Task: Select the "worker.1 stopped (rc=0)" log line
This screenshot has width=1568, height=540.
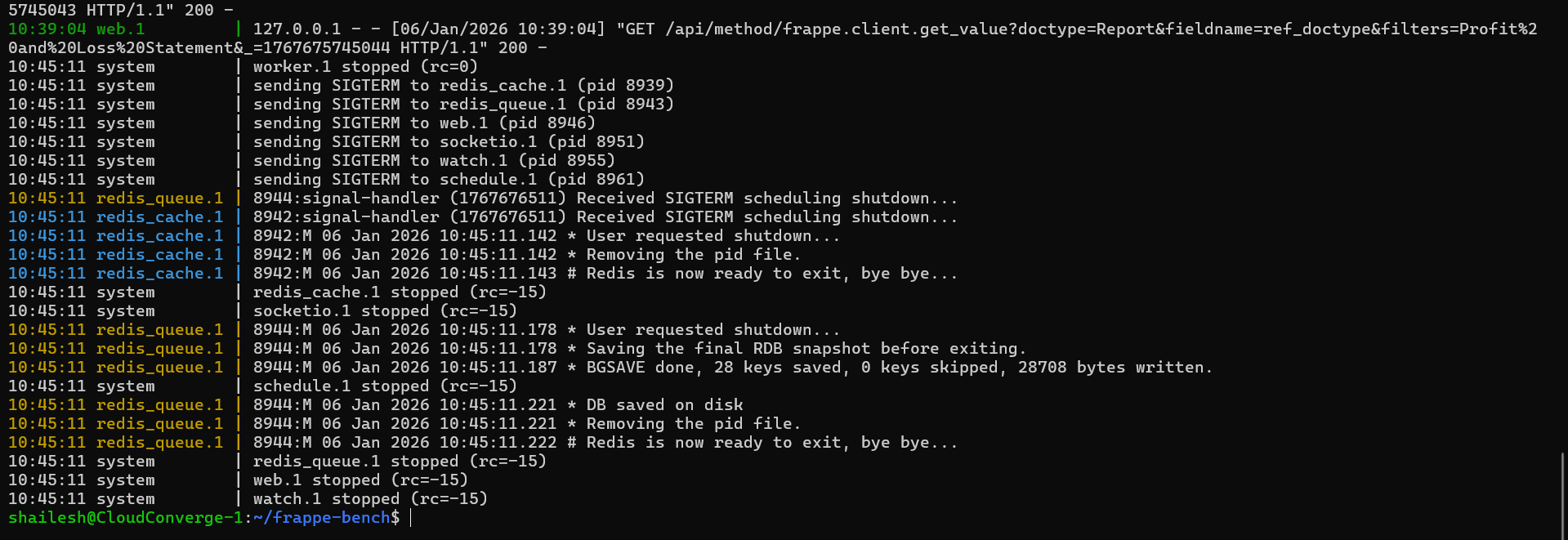Action: pos(365,67)
